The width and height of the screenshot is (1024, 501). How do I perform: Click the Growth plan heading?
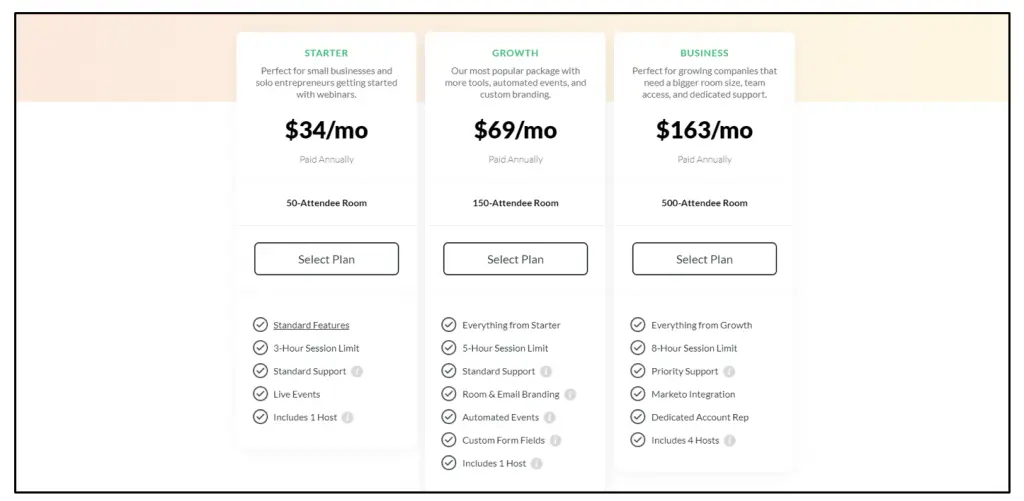pos(515,53)
